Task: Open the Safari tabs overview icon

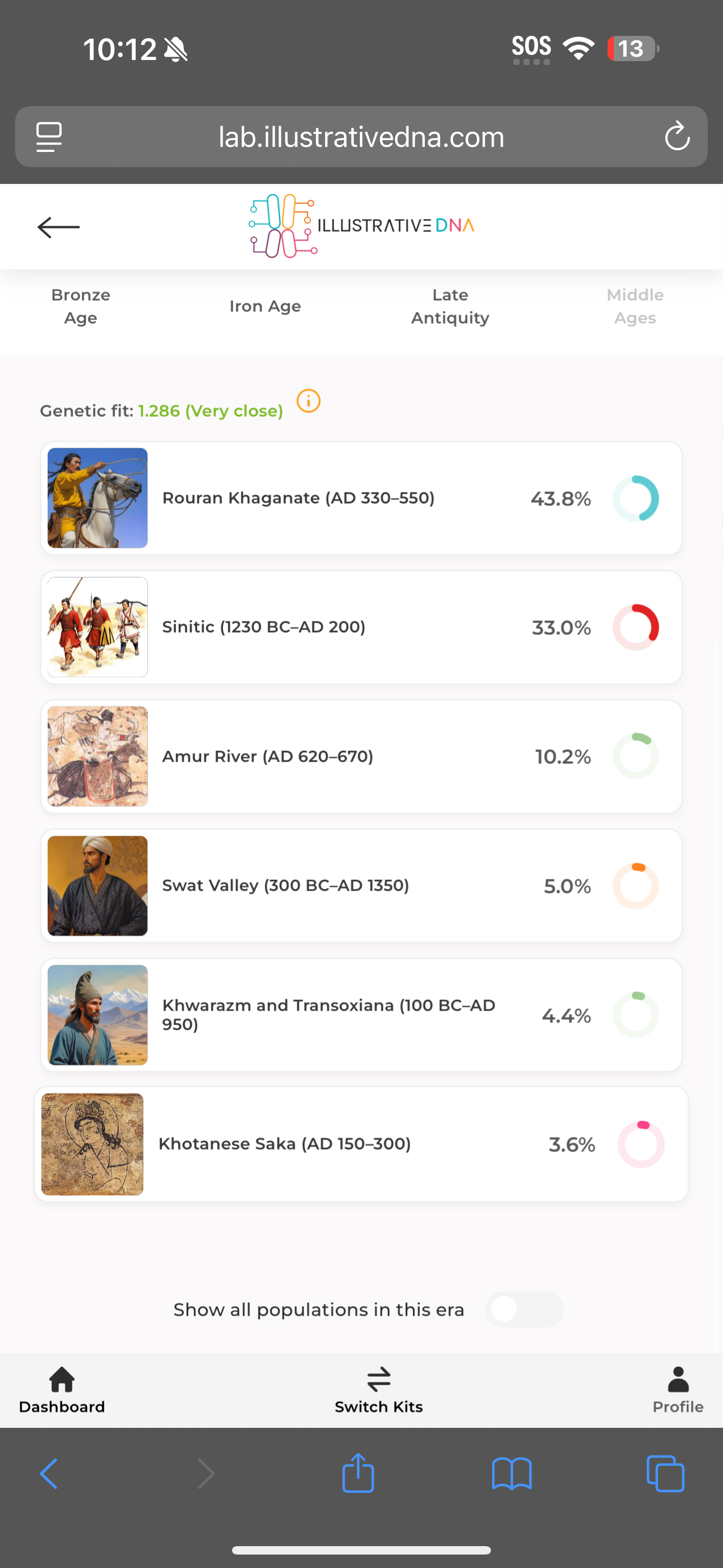Action: pos(665,1474)
